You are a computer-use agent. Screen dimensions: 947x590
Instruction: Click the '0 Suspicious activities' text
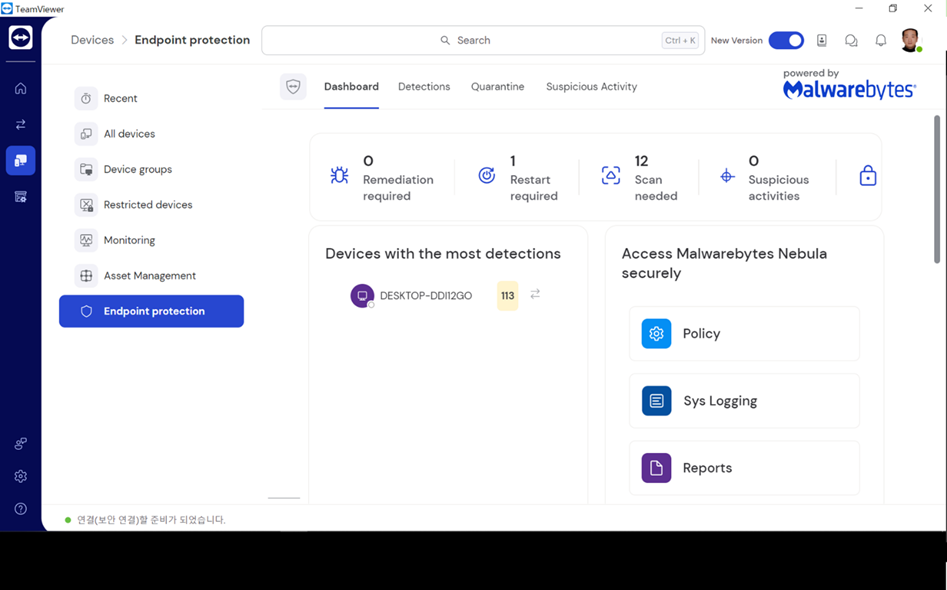tap(778, 178)
